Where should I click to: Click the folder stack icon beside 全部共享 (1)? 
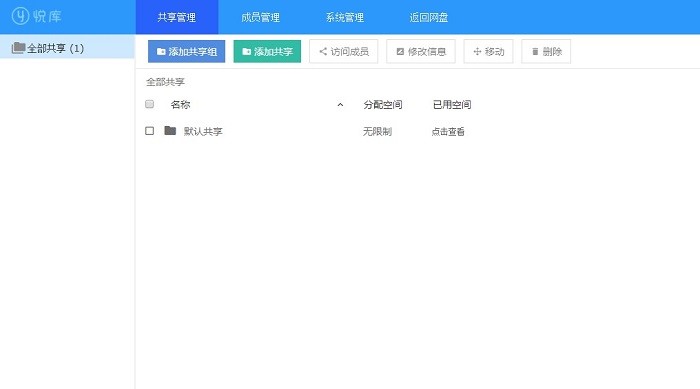(x=18, y=47)
